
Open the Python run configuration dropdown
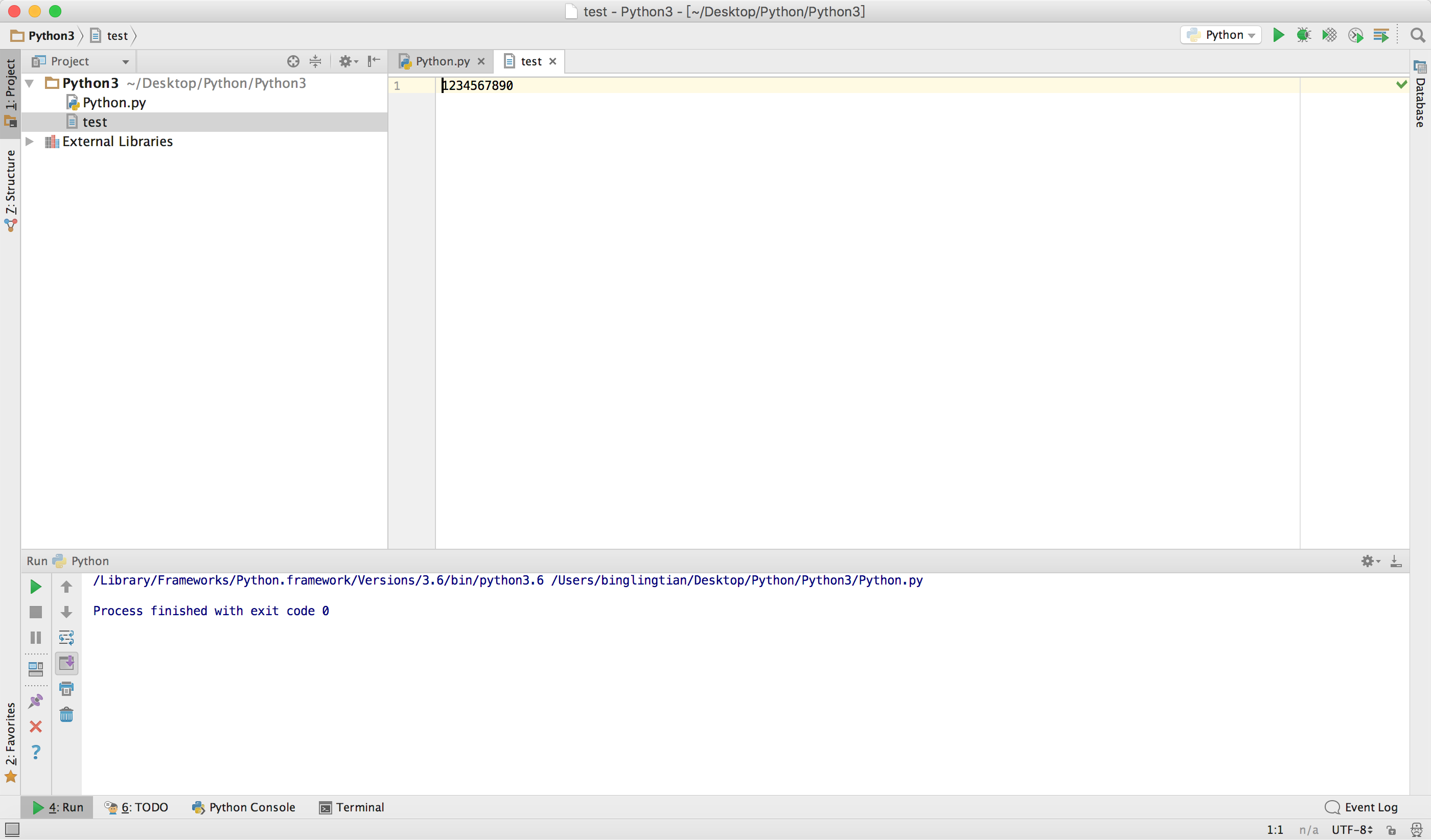[1221, 35]
